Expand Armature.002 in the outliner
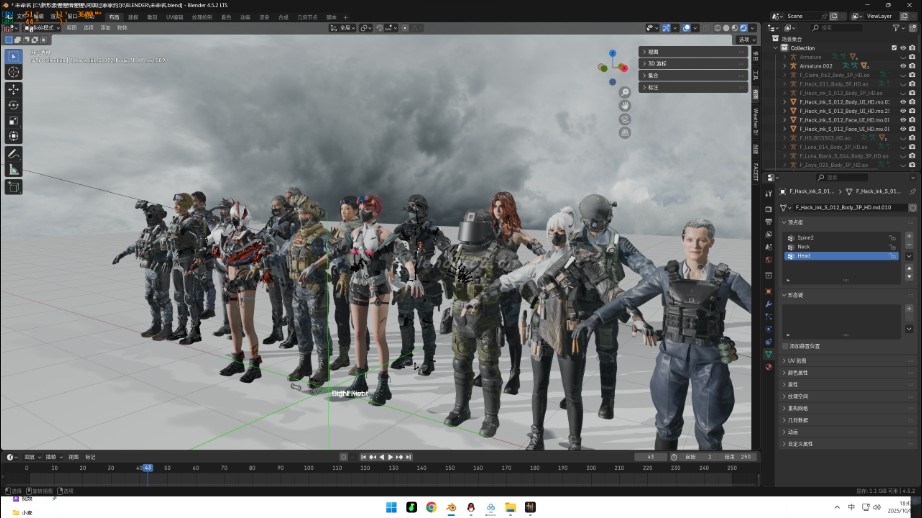922x518 pixels. pyautogui.click(x=784, y=66)
